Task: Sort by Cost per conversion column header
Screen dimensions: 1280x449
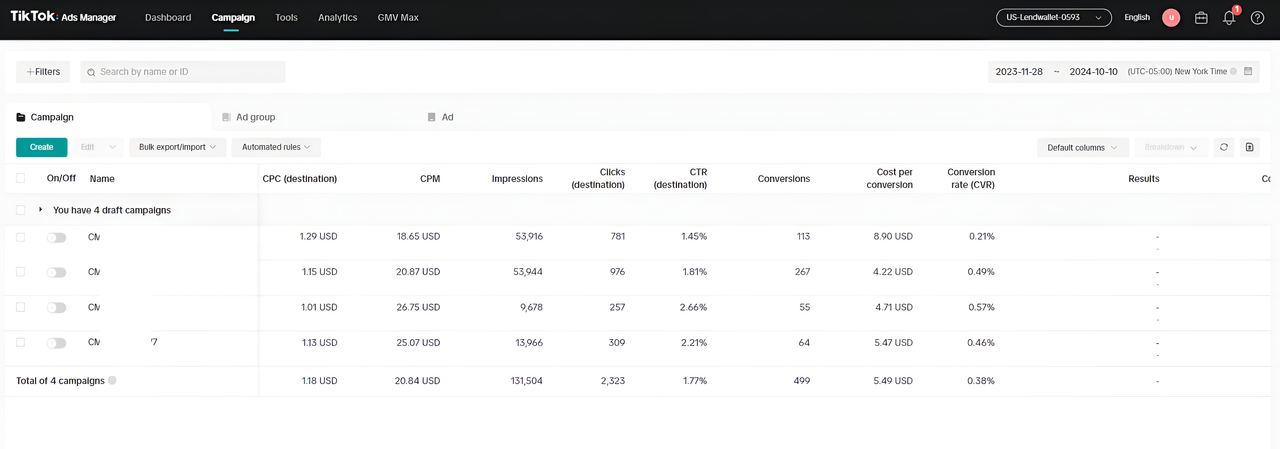Action: [x=889, y=178]
